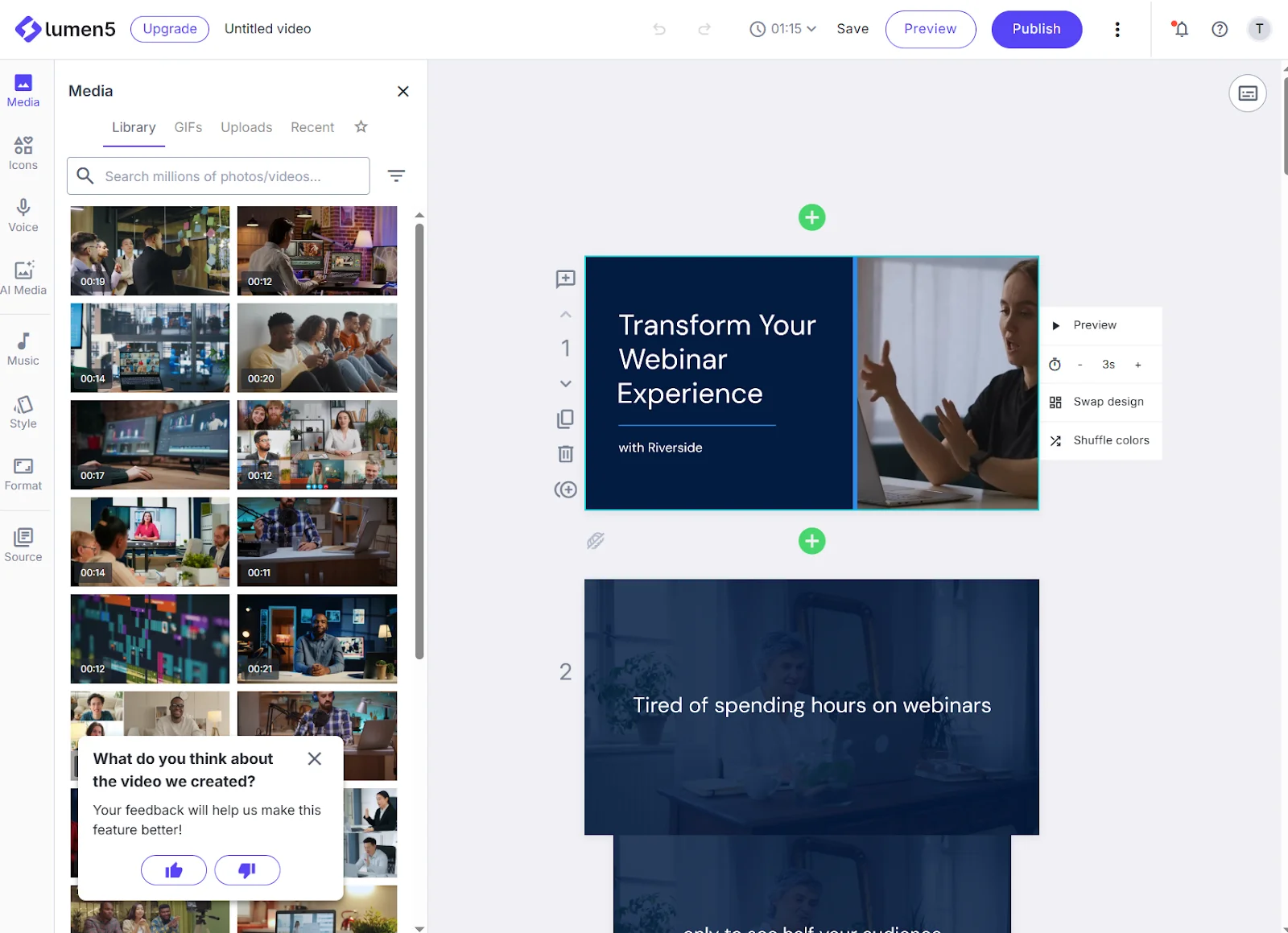Edit the 'with Riverside' subtitle text
The image size is (1288, 933).
pyautogui.click(x=660, y=448)
